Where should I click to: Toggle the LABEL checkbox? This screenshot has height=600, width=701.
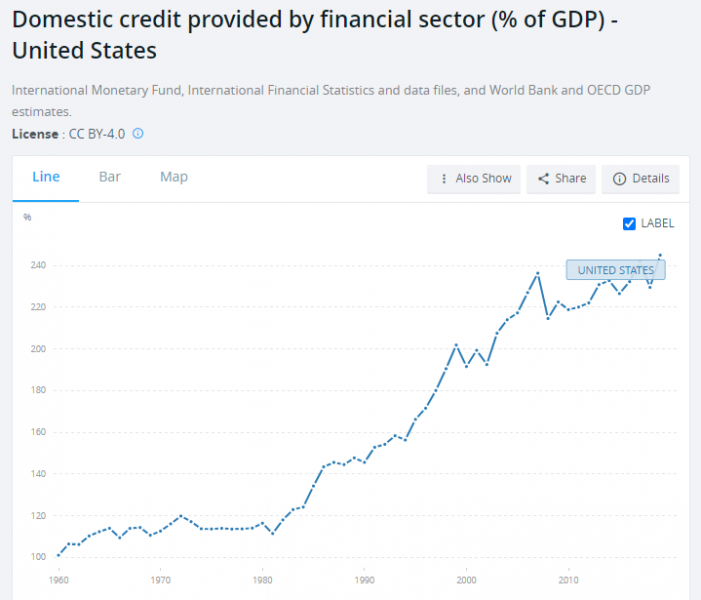point(629,223)
